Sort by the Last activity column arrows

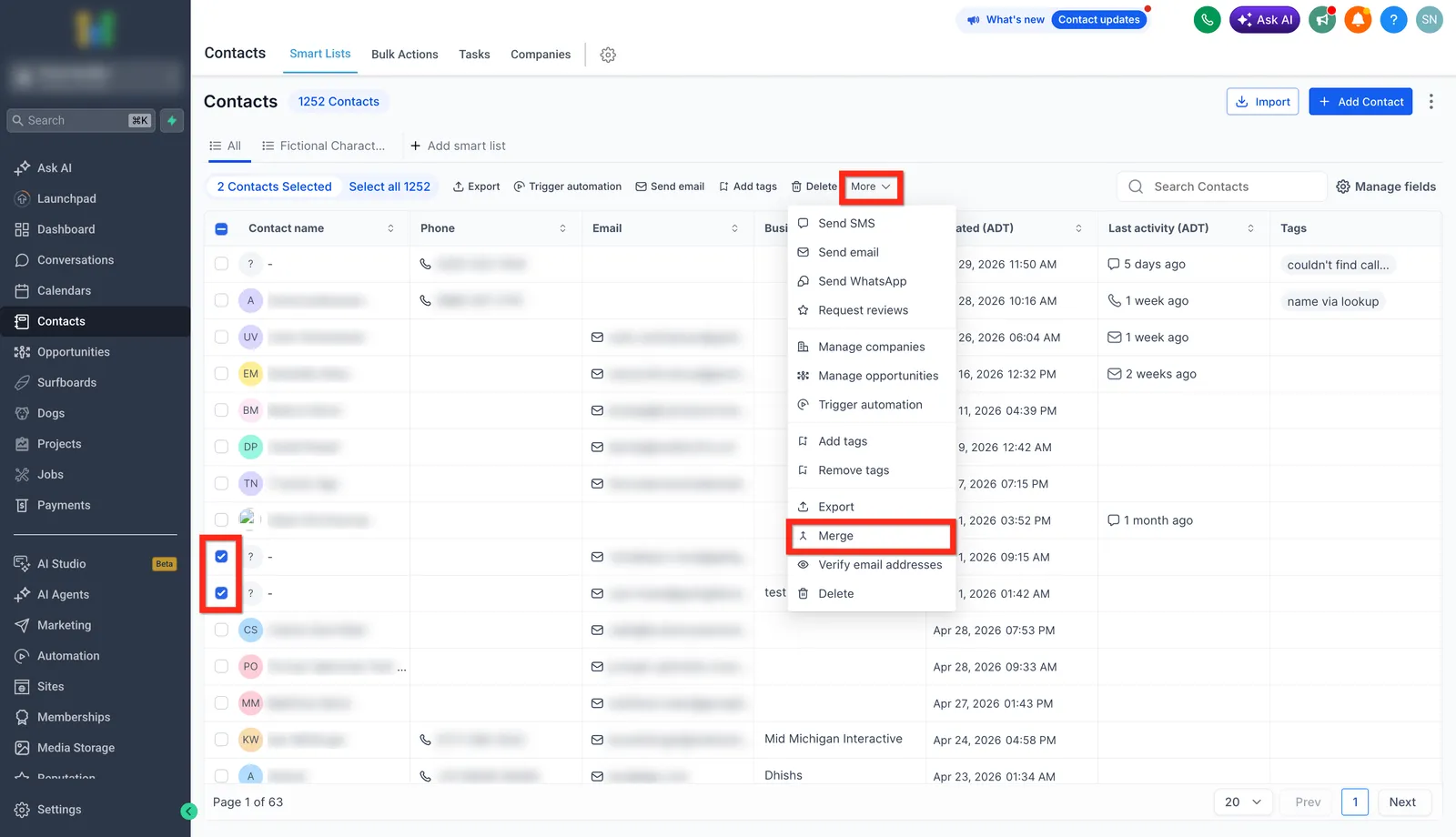[x=1250, y=228]
